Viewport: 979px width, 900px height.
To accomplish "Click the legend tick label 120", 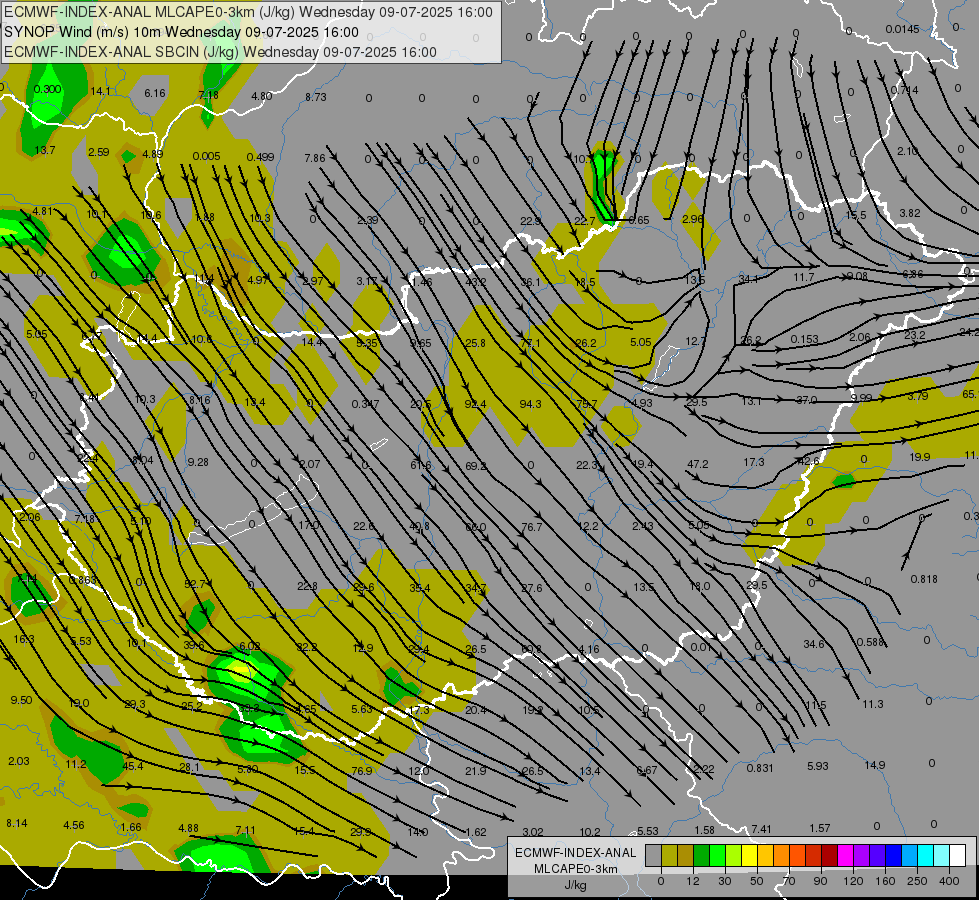I will [853, 881].
